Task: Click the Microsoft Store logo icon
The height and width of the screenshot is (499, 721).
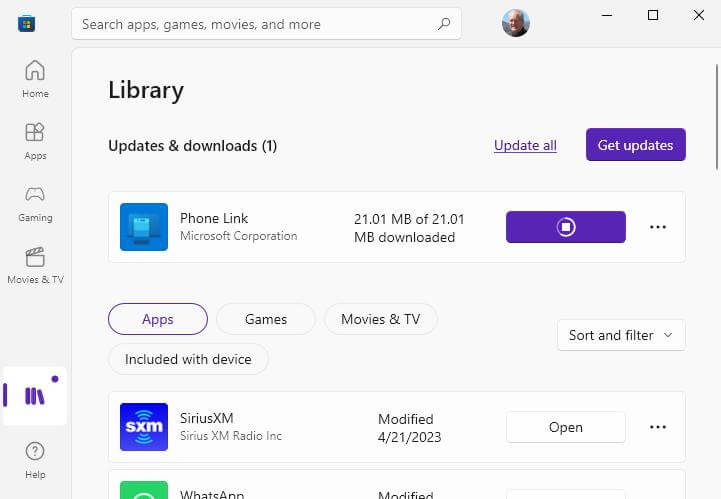Action: click(x=27, y=23)
